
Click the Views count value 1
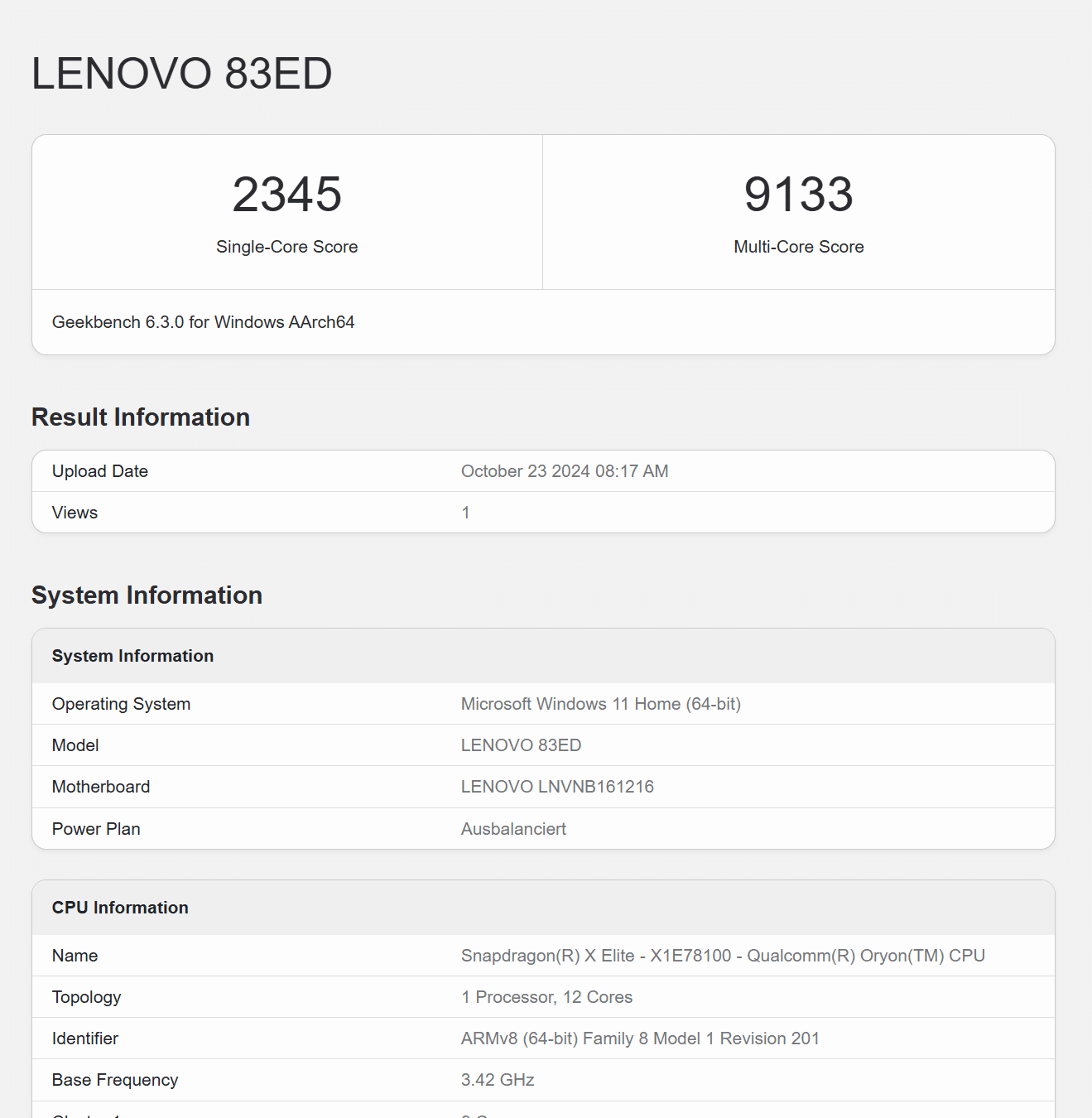pyautogui.click(x=465, y=513)
